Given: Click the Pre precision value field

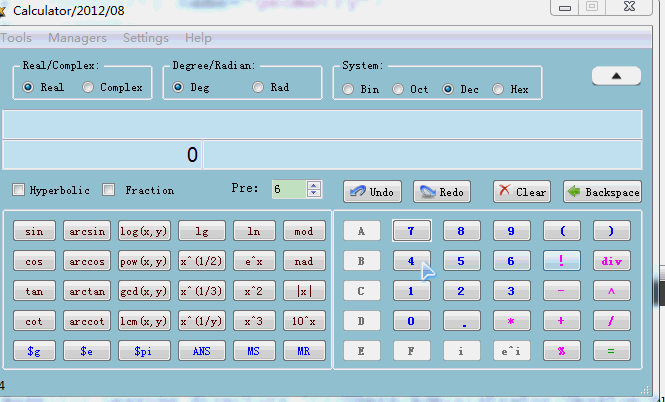Looking at the screenshot, I should pos(290,190).
